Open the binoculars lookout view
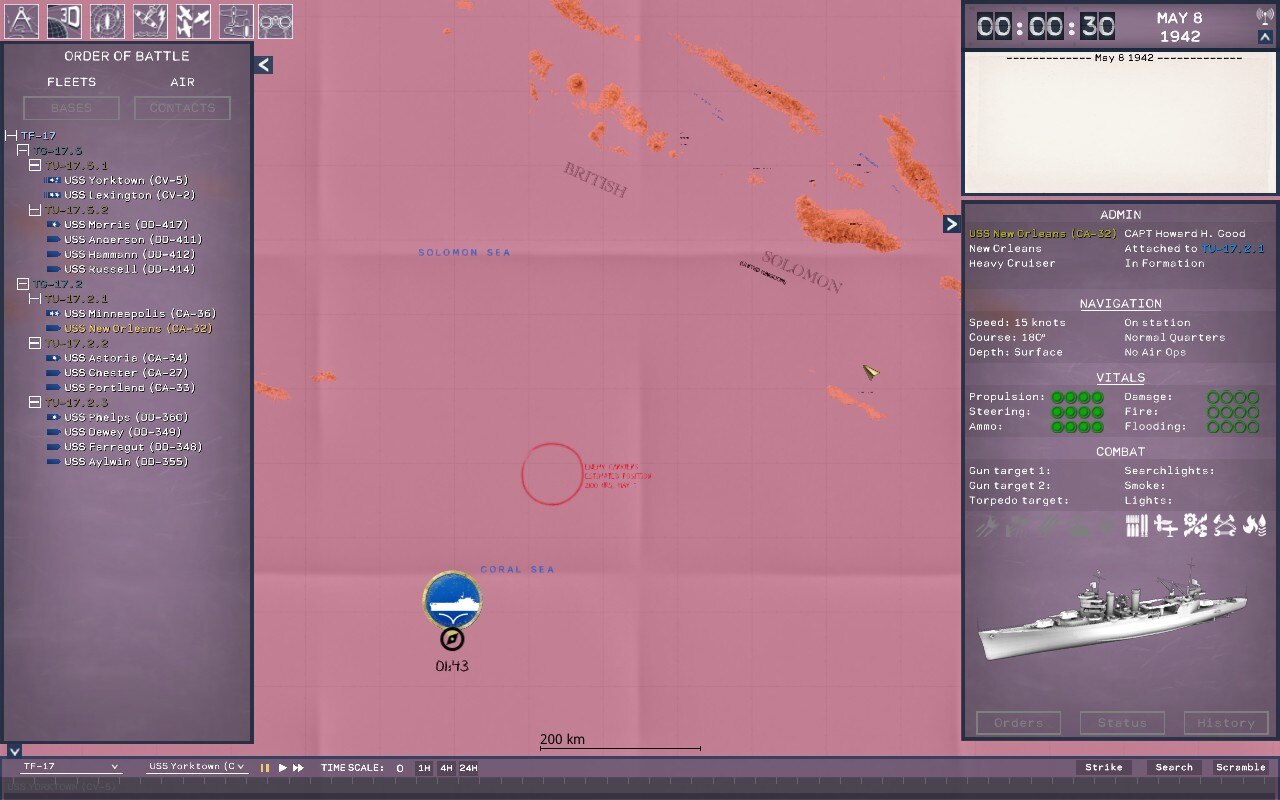1280x800 pixels. (x=276, y=20)
